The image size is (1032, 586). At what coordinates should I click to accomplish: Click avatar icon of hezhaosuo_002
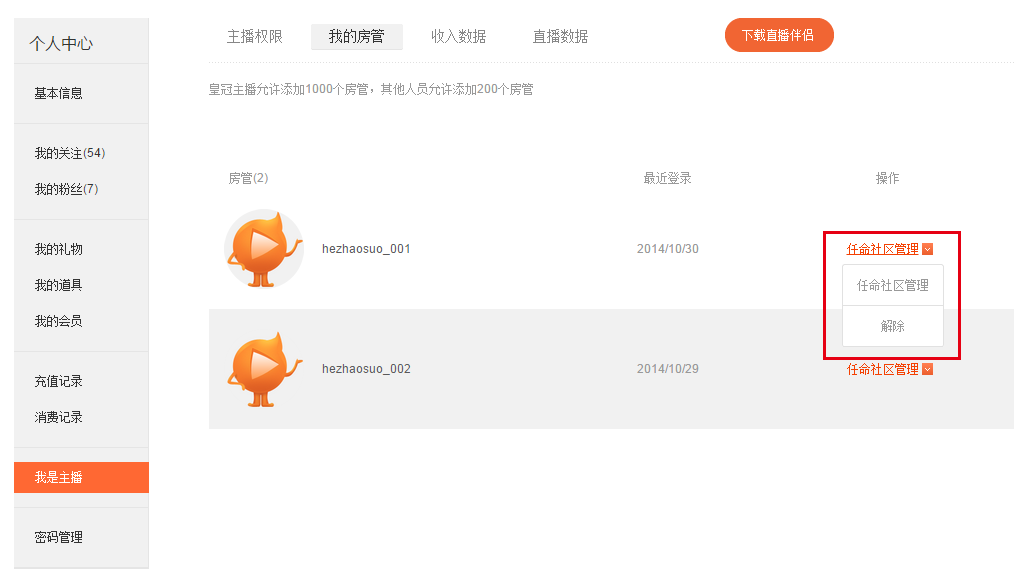coord(264,369)
